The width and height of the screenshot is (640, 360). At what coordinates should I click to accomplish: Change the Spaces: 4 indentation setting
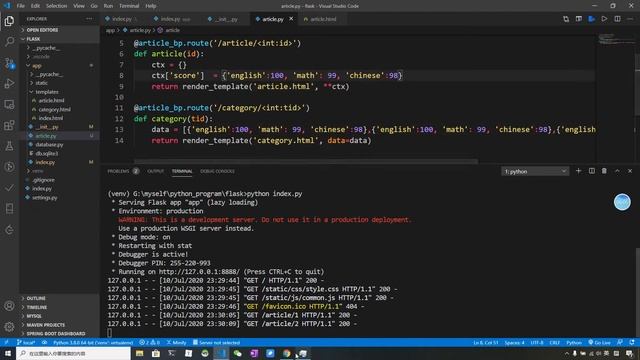coord(514,342)
